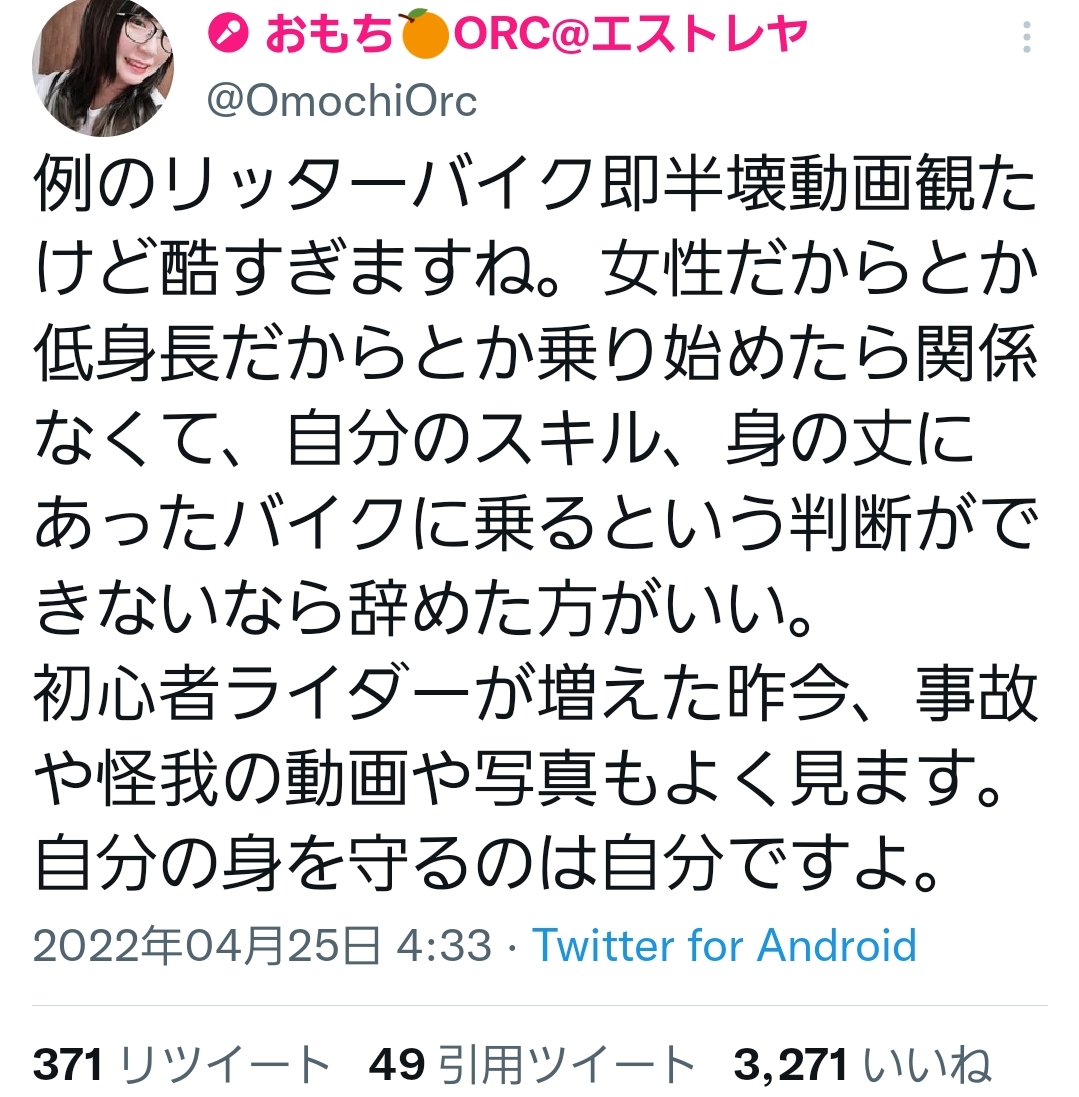1079x1097 pixels.
Task: Open the three-dot more options menu
Action: point(1026,37)
